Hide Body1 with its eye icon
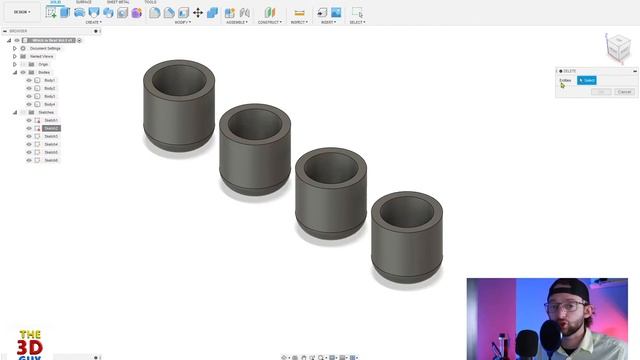 (29, 80)
